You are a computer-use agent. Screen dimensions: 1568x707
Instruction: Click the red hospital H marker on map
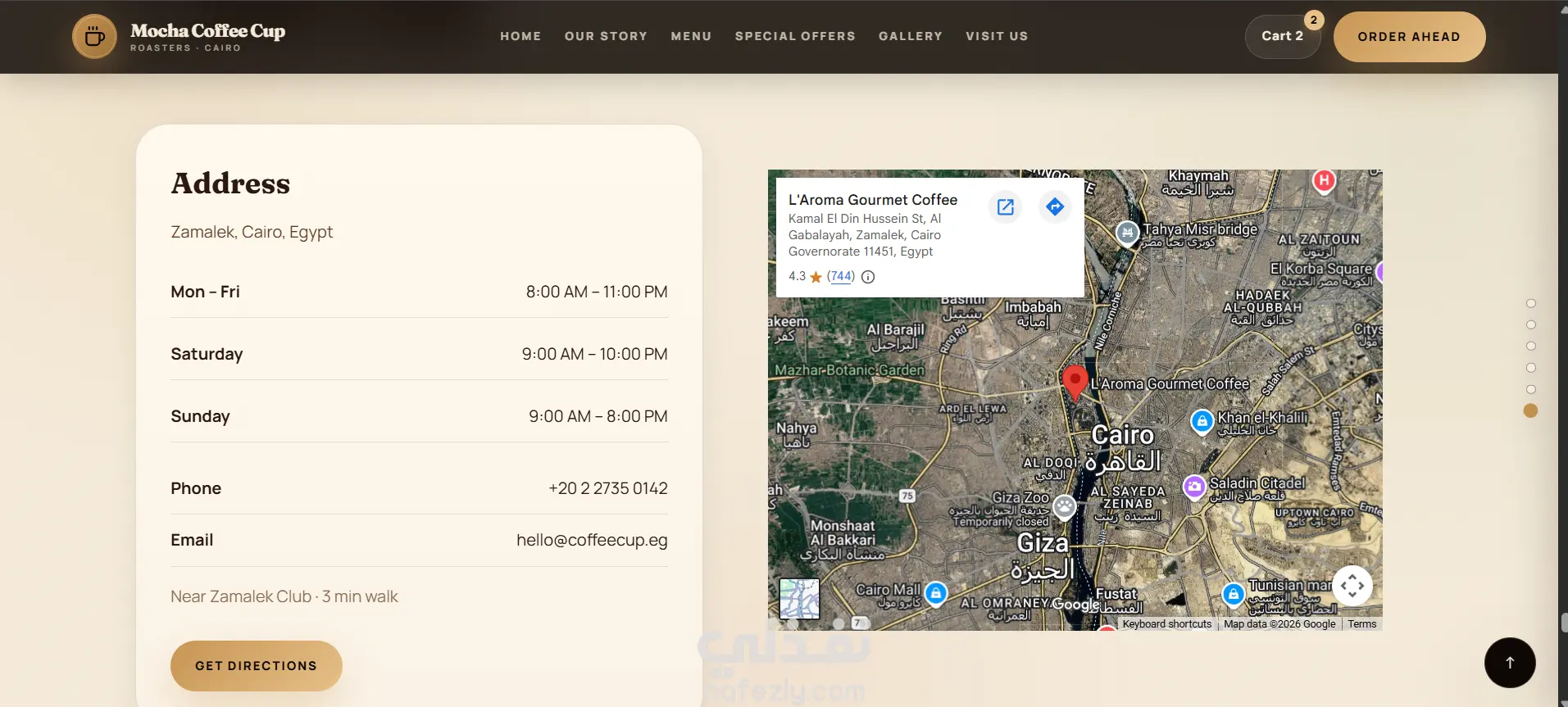[1324, 180]
